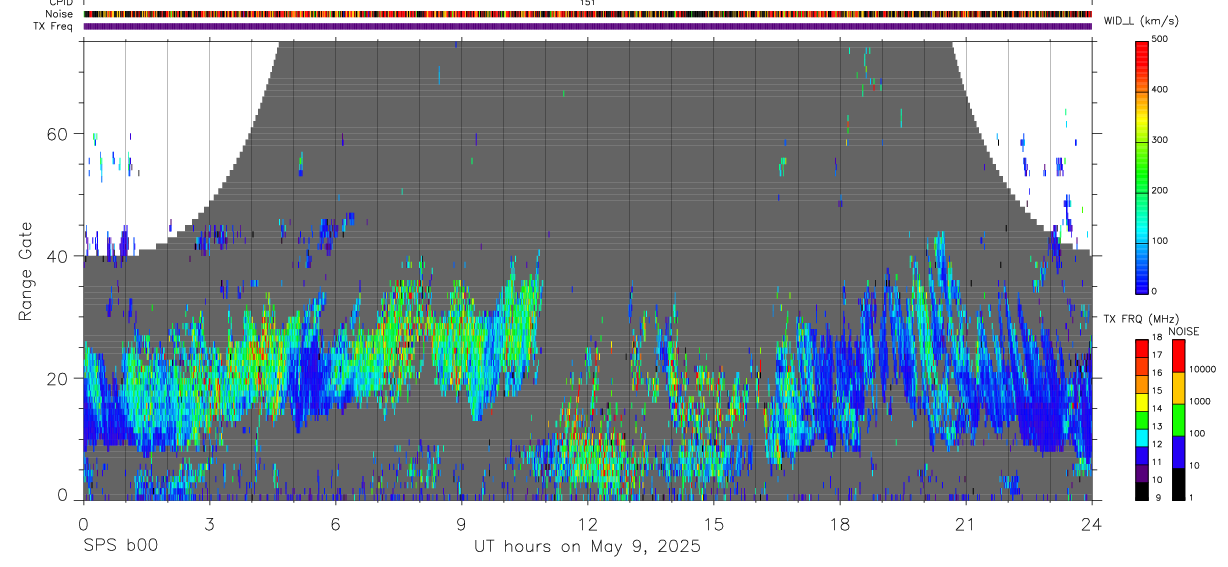
Task: Click the 'Range Gate' y-axis label
Action: (26, 271)
